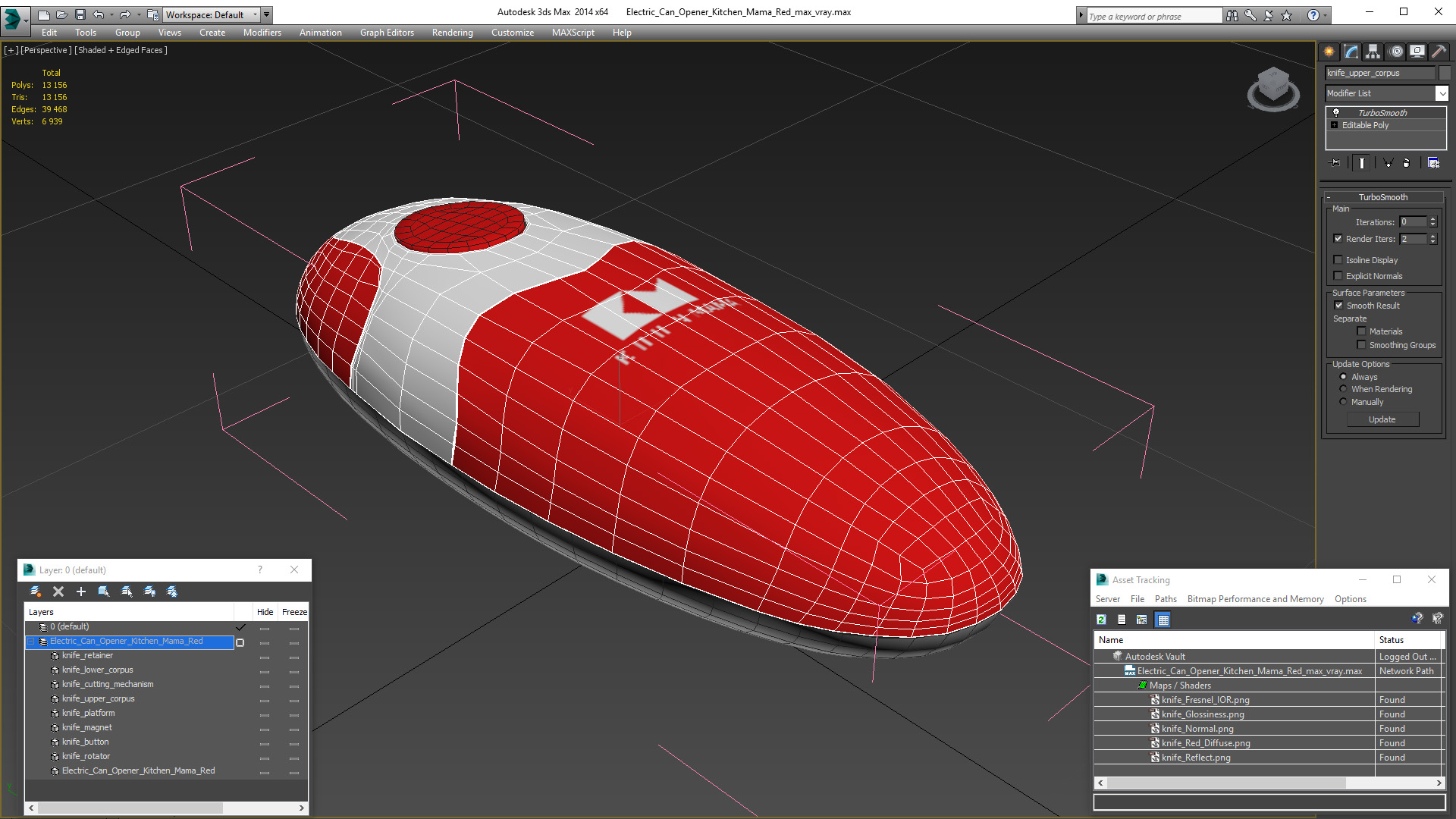
Task: Save file from quick access toolbar
Action: click(x=80, y=14)
